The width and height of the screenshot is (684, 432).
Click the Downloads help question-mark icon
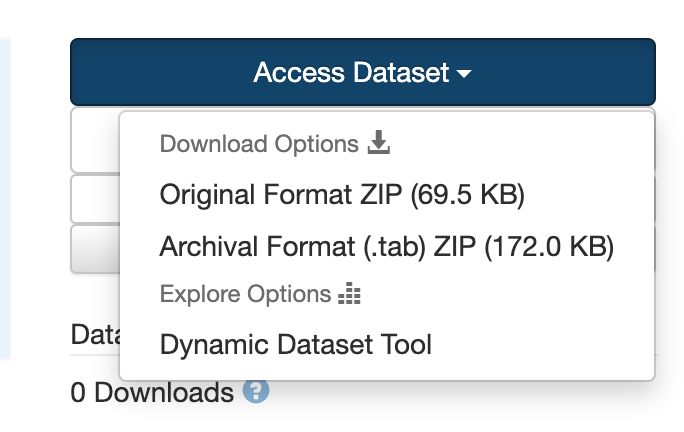click(x=256, y=391)
